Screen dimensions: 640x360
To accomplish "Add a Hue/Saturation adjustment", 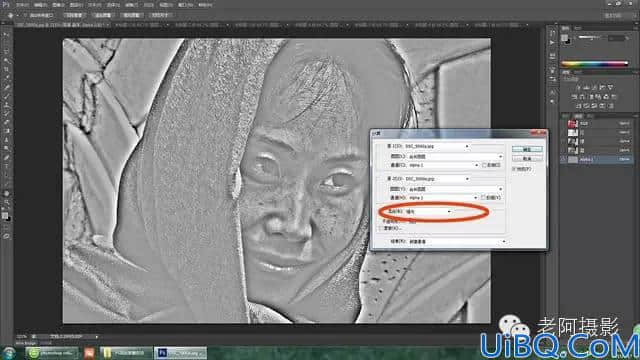I will (574, 97).
